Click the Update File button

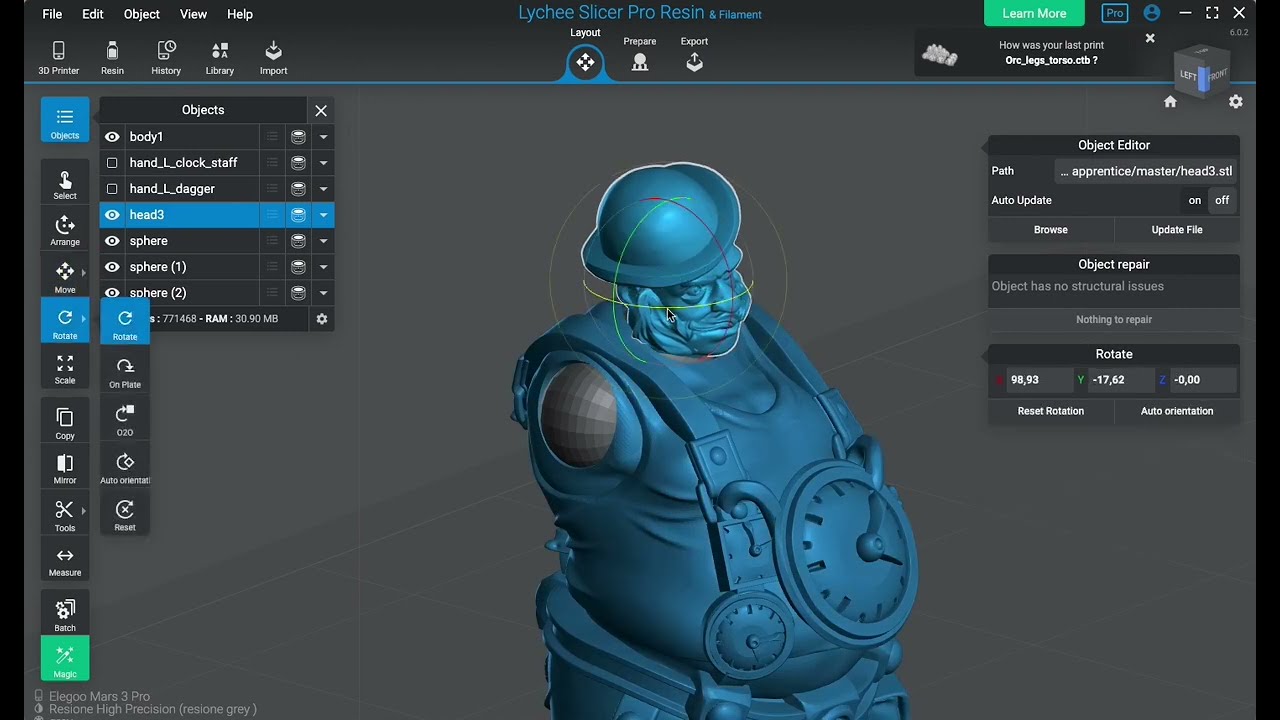click(1177, 230)
